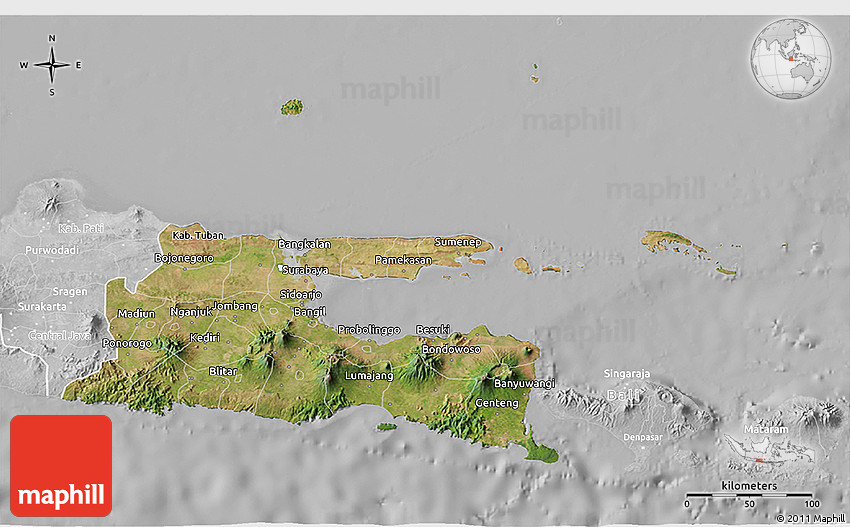Select the Surabaya city label
The image size is (850, 527).
pos(305,270)
